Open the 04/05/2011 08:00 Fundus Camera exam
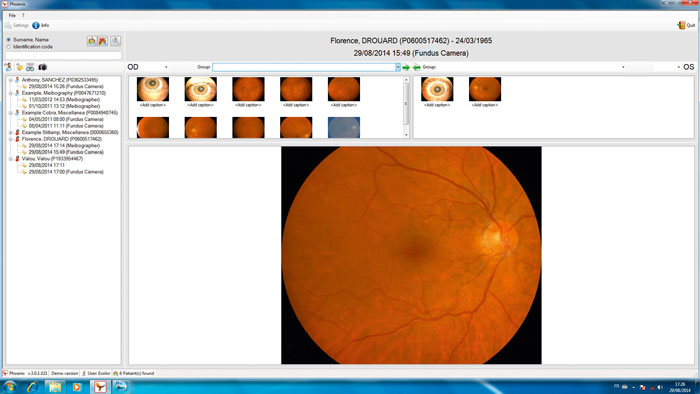Viewport: 700px width, 394px height. [66, 119]
